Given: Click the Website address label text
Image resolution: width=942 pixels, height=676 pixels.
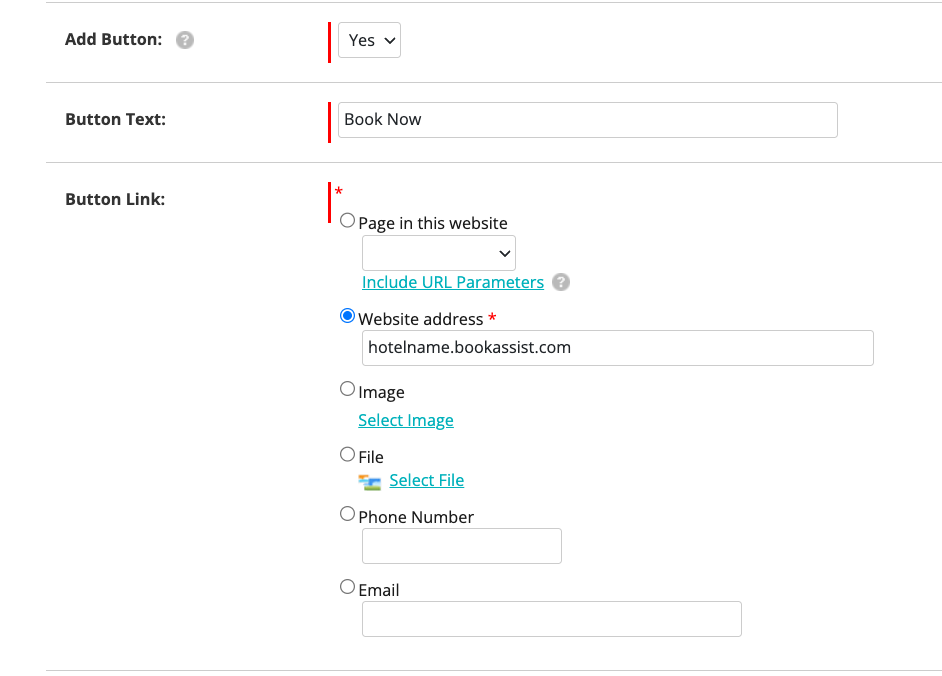Looking at the screenshot, I should (421, 319).
